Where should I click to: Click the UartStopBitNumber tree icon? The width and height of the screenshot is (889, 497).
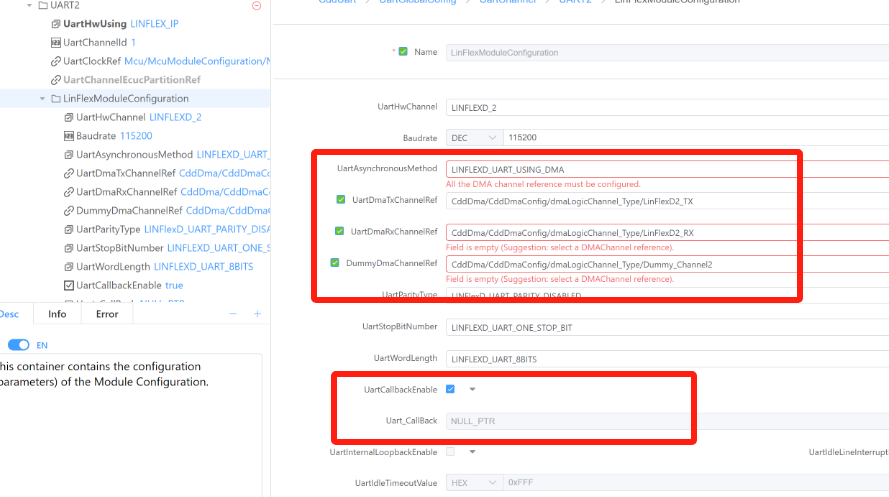click(x=69, y=248)
